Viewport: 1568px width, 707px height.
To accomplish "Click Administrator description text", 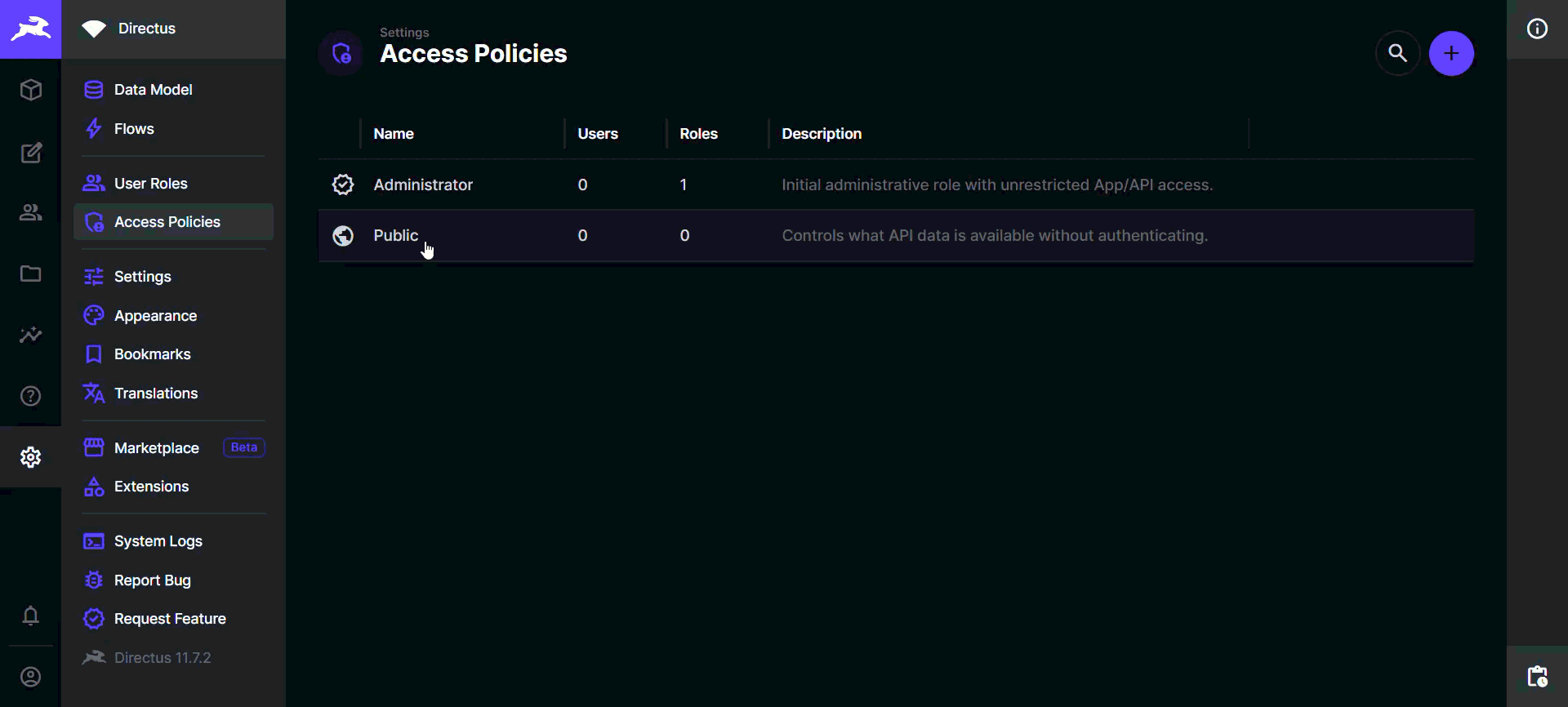I will (997, 185).
